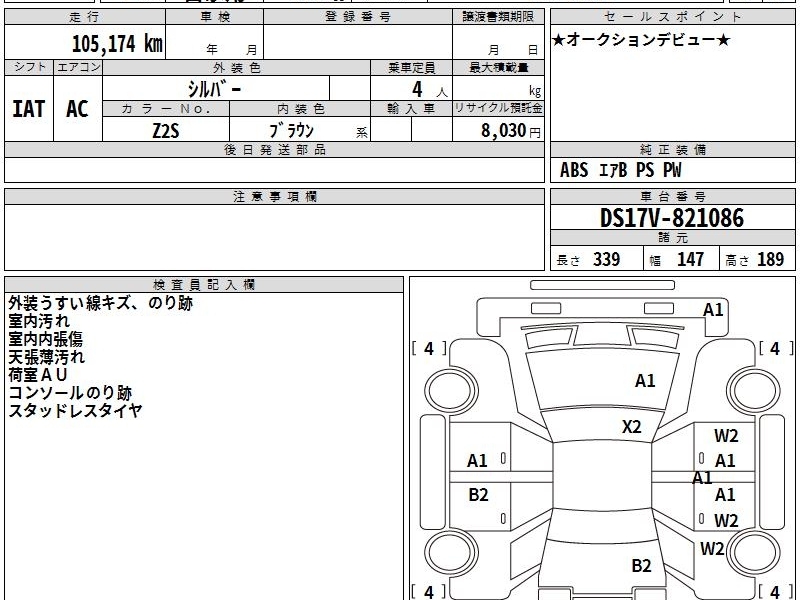Click the B2 mark on the left-side door
This screenshot has height=600, width=800.
479,494
